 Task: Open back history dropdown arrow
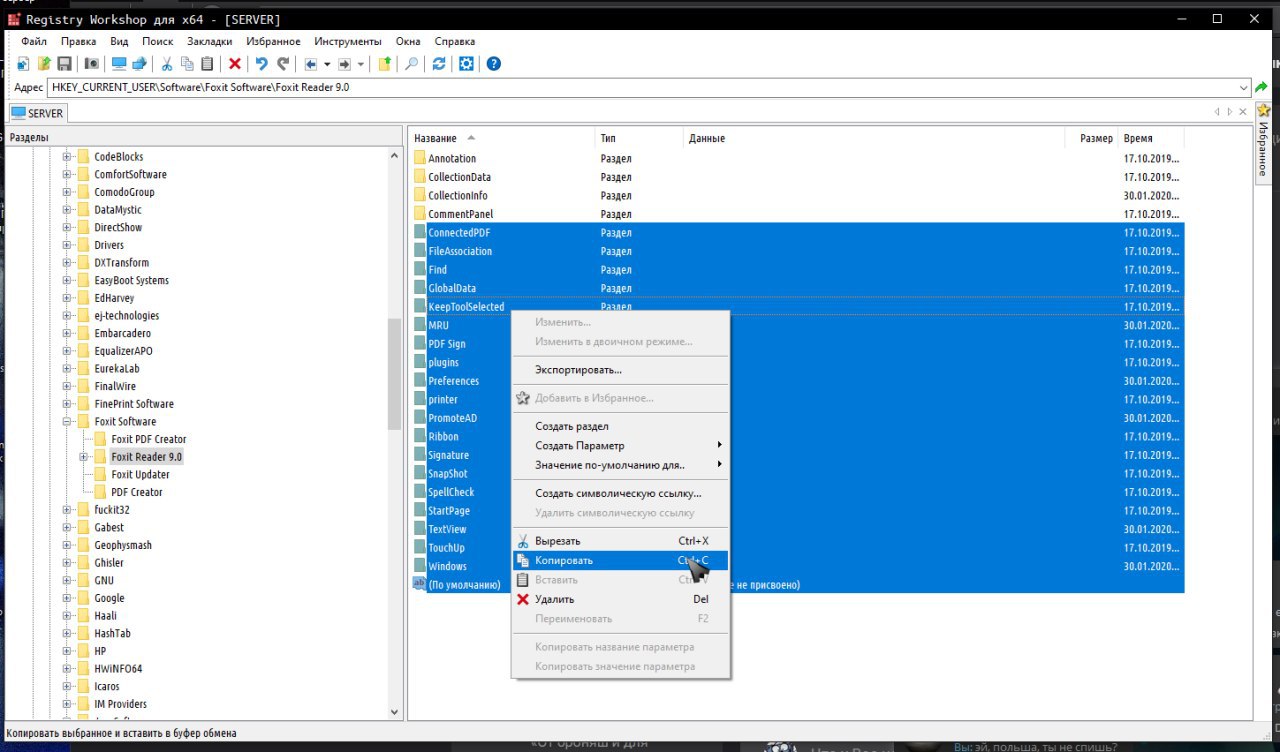(327, 64)
